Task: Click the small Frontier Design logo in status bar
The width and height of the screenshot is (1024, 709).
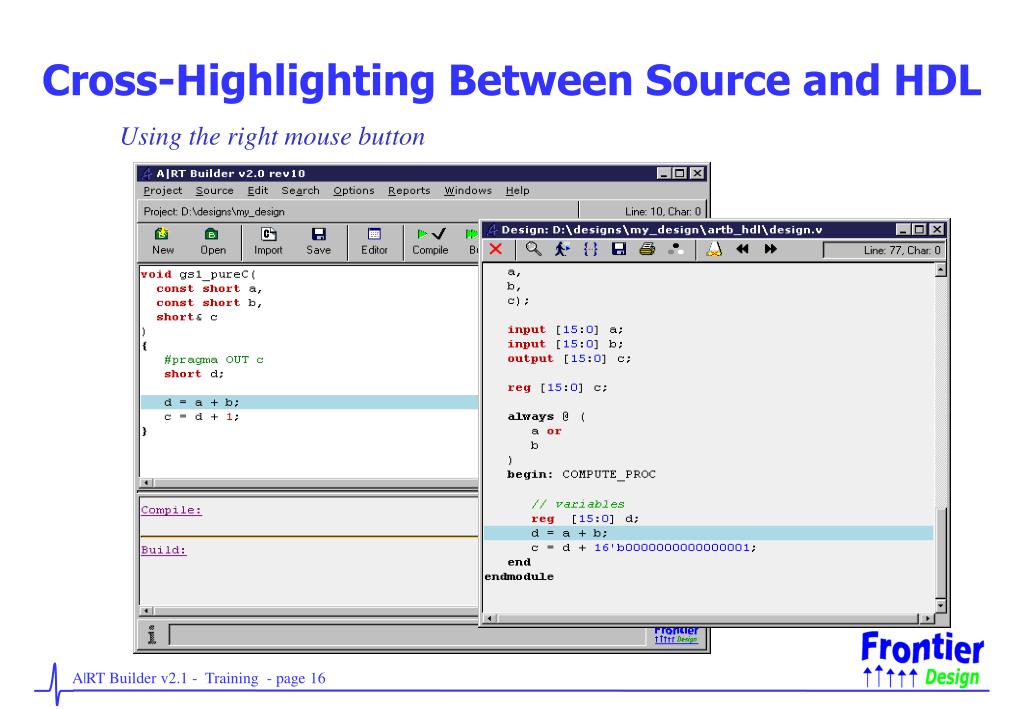Action: click(x=676, y=635)
